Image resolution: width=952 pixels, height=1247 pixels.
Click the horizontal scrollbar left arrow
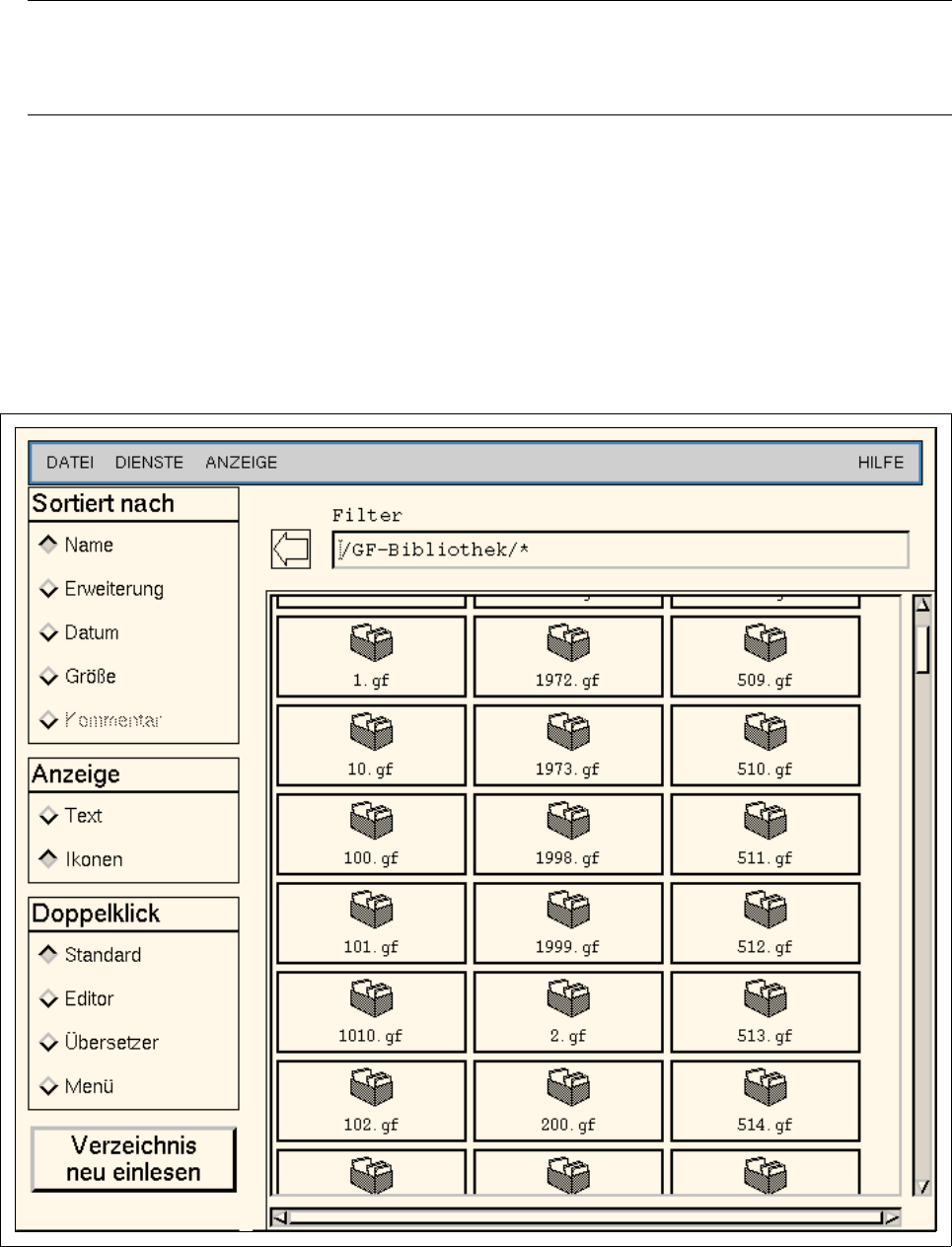click(x=279, y=1217)
